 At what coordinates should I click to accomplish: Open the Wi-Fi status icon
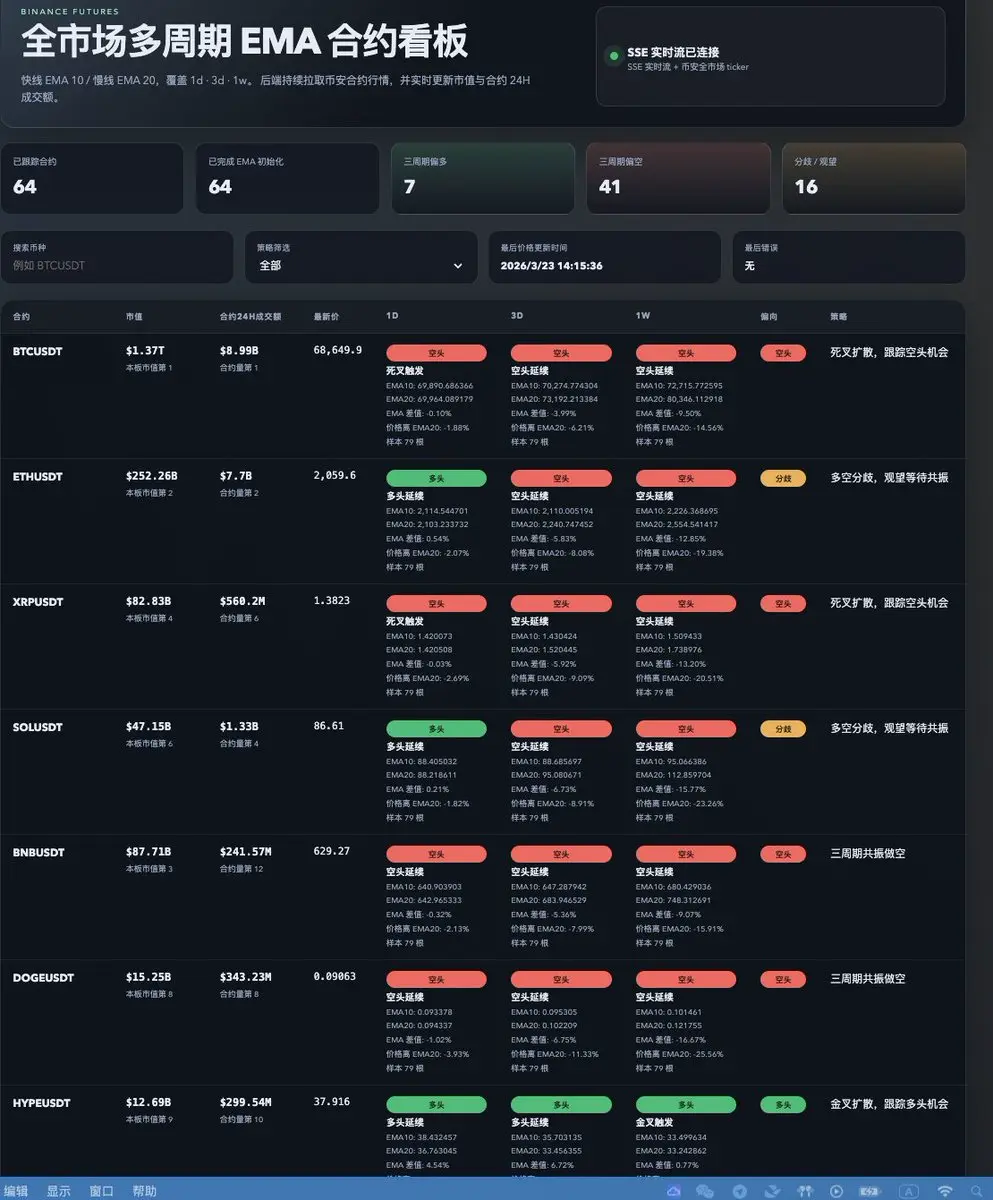(945, 1191)
